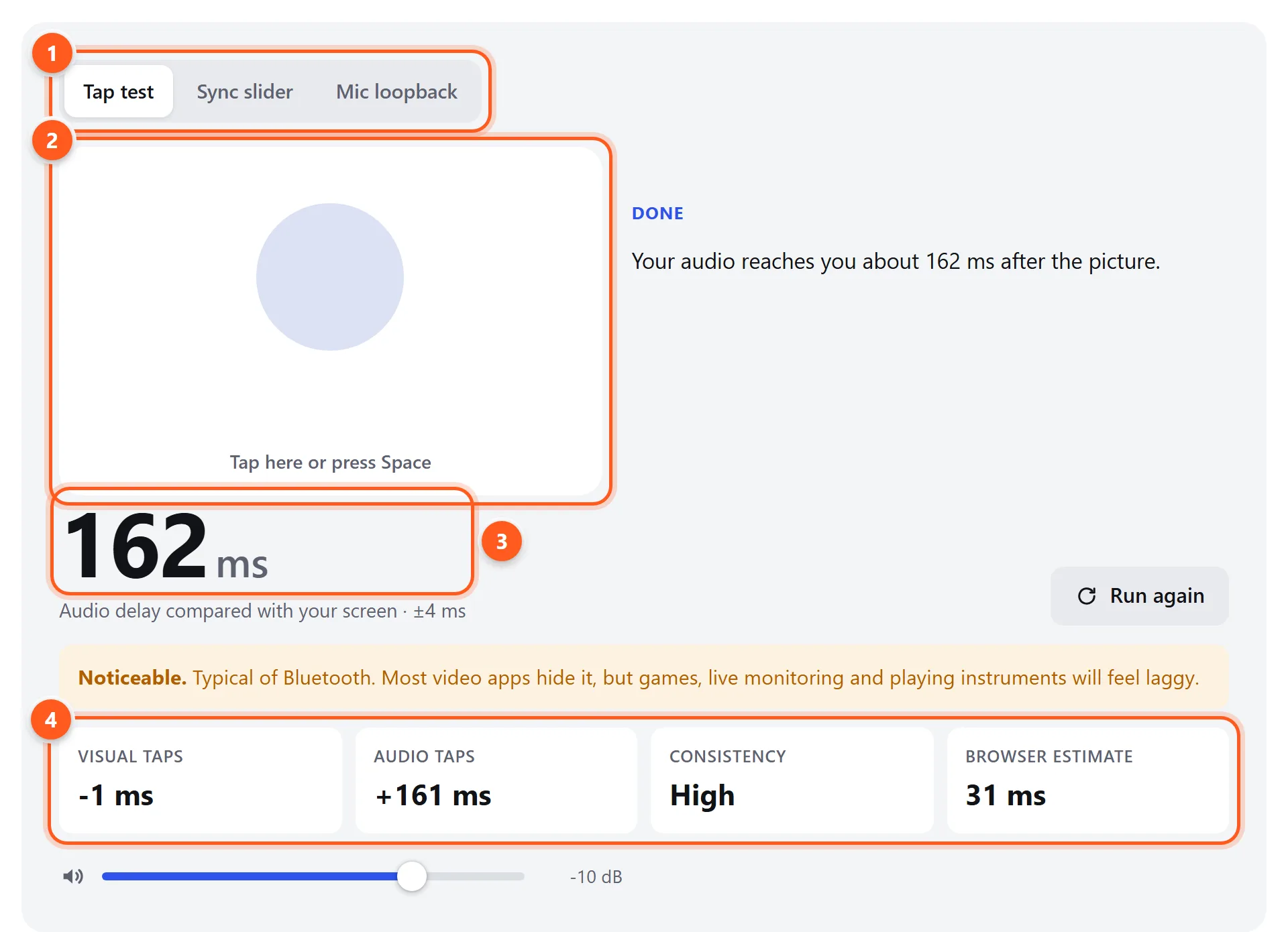Viewport: 1288px width, 932px height.
Task: Click the Run again button
Action: coord(1140,596)
